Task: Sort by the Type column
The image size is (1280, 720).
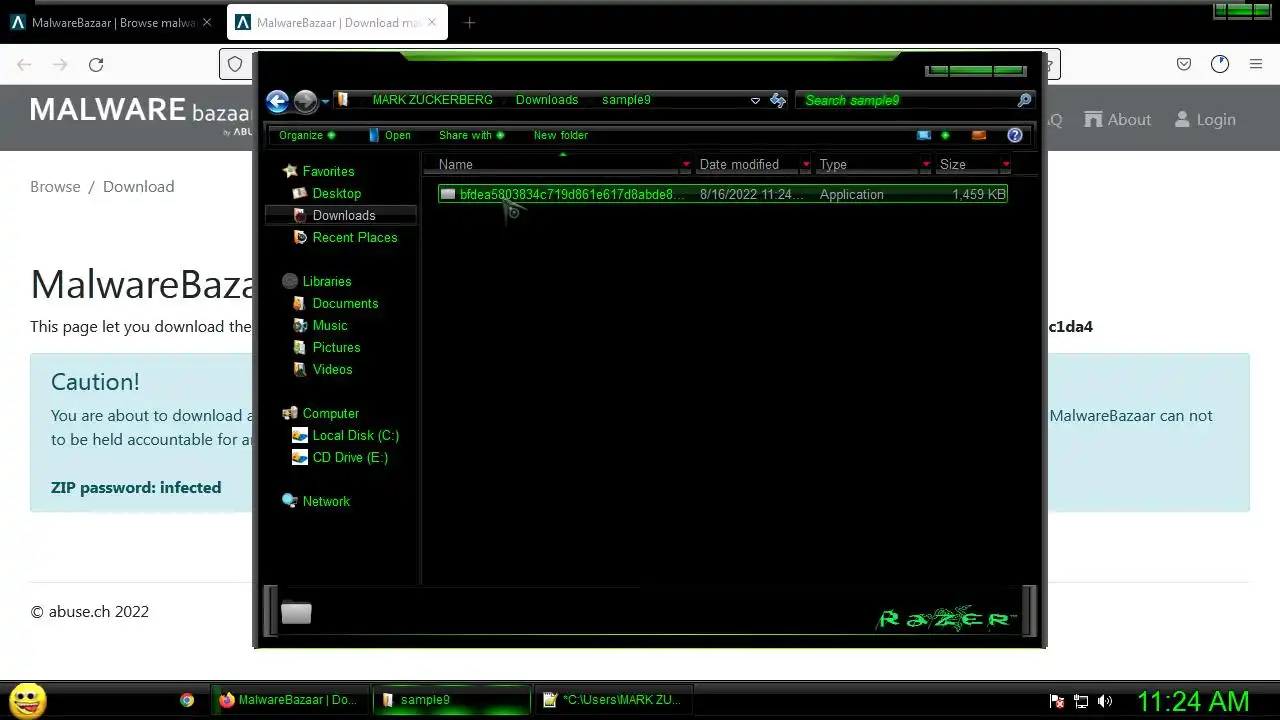Action: [x=868, y=164]
